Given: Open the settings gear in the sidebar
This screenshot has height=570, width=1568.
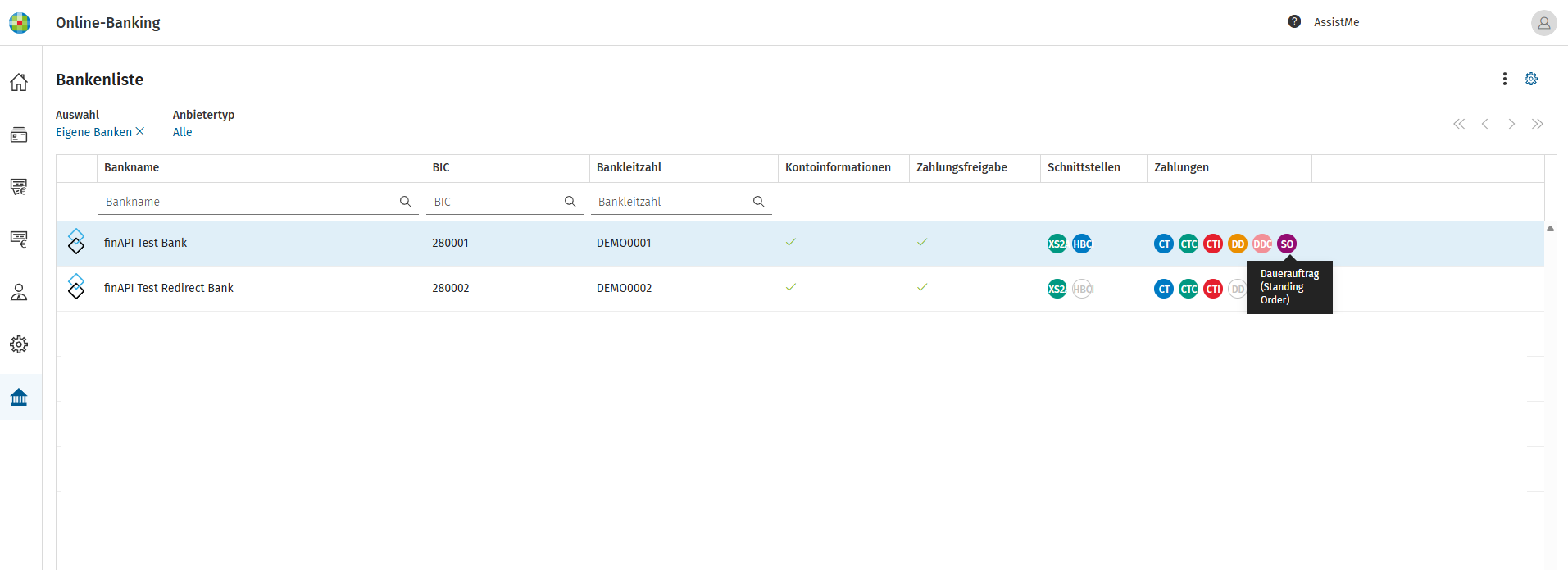Looking at the screenshot, I should click(x=19, y=344).
